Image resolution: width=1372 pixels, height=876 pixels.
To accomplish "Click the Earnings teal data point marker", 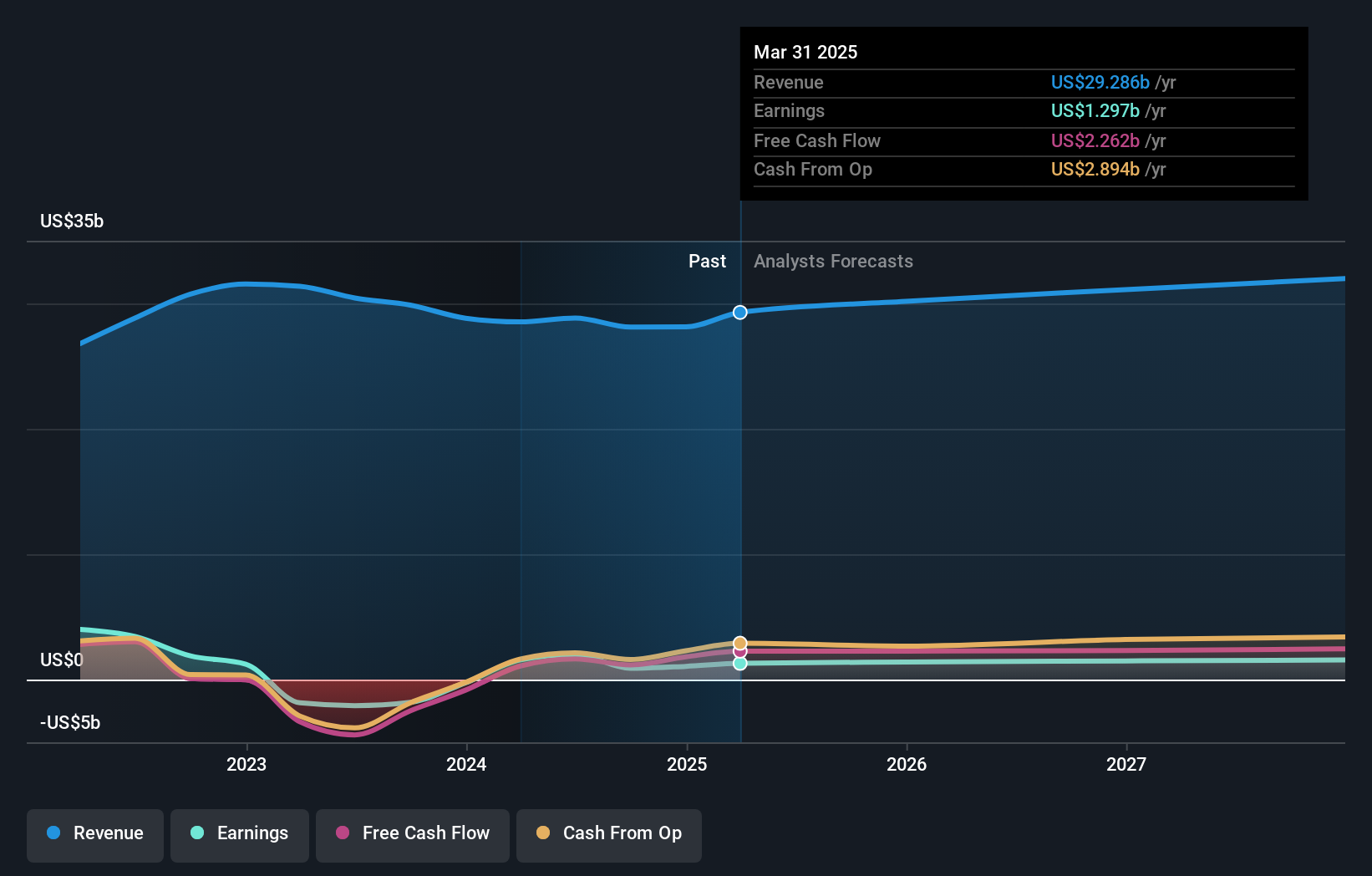I will pyautogui.click(x=740, y=664).
